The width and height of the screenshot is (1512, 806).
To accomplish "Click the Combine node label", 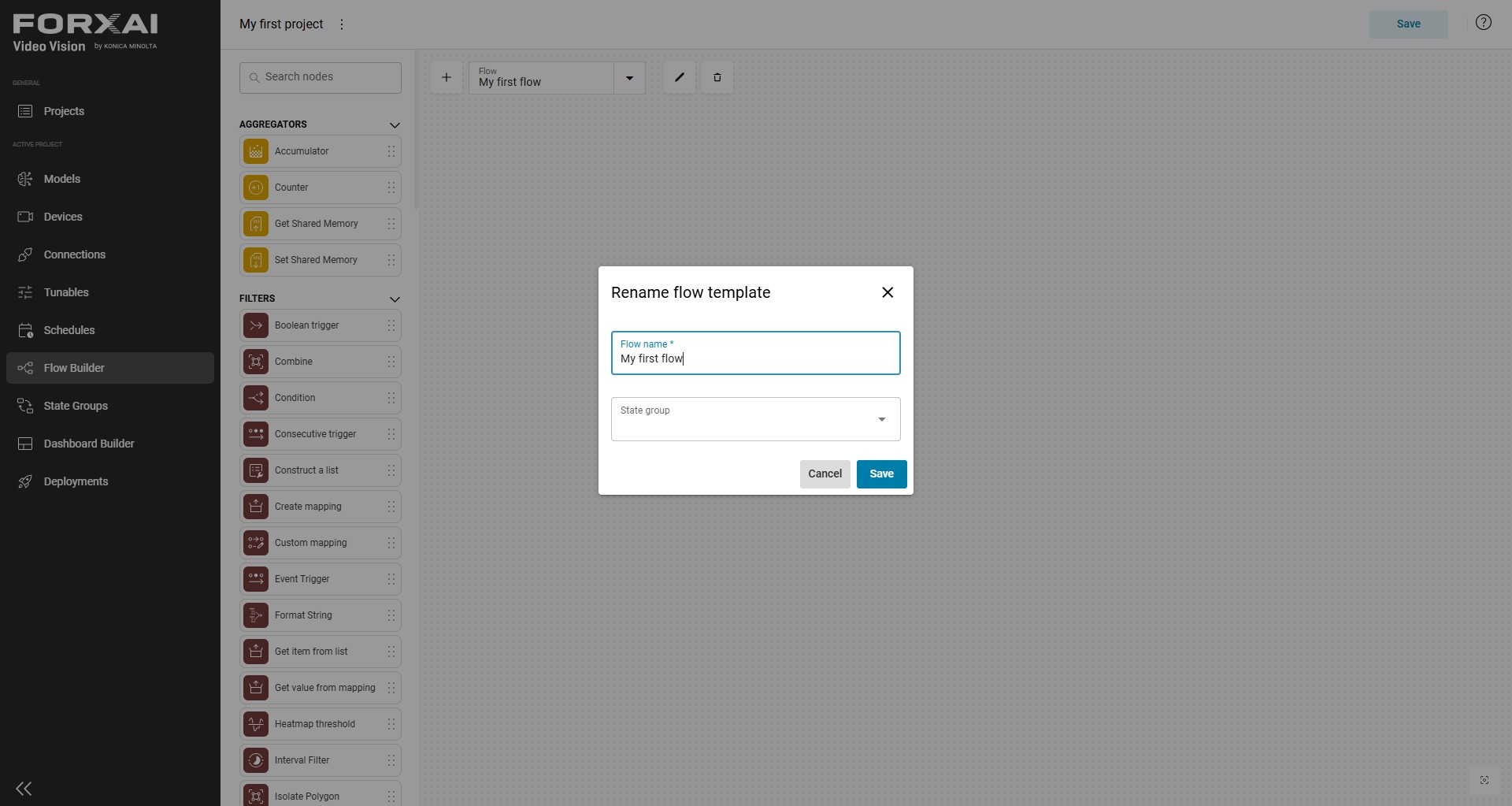I will pyautogui.click(x=294, y=362).
